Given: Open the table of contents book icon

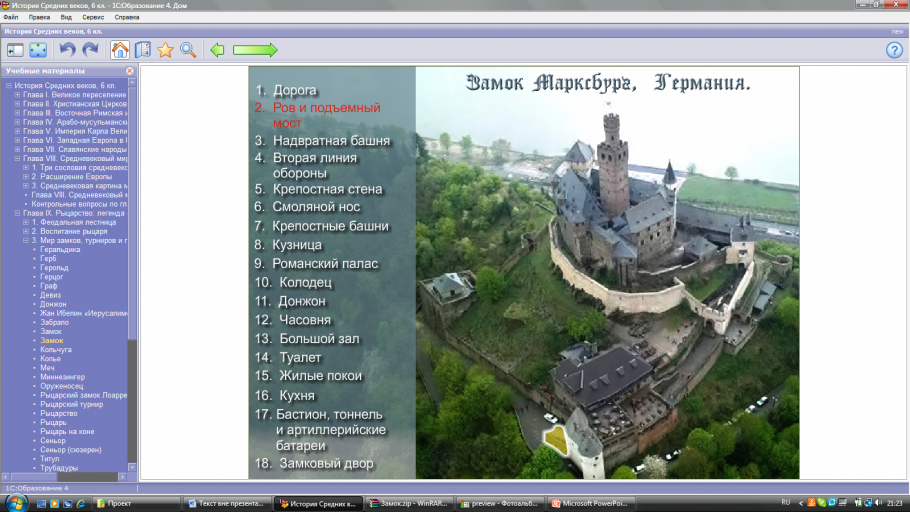Looking at the screenshot, I should [143, 50].
